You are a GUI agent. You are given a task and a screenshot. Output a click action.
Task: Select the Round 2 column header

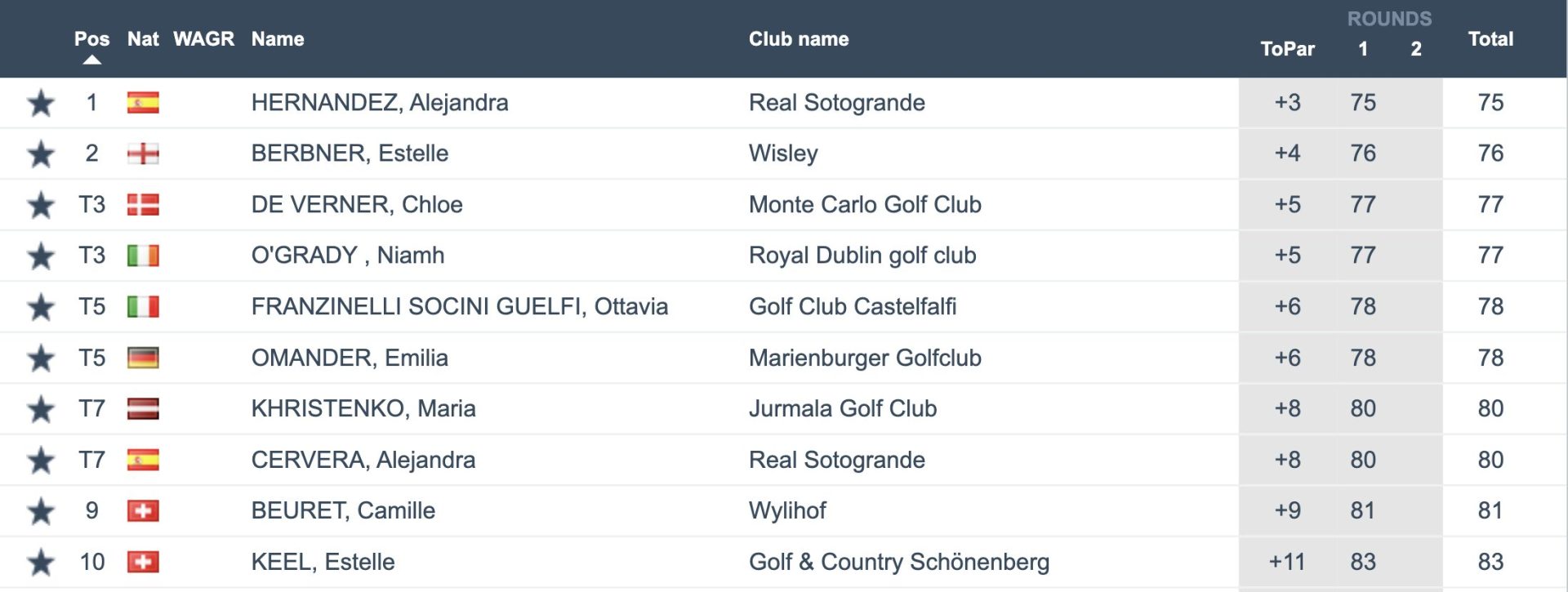click(1416, 49)
